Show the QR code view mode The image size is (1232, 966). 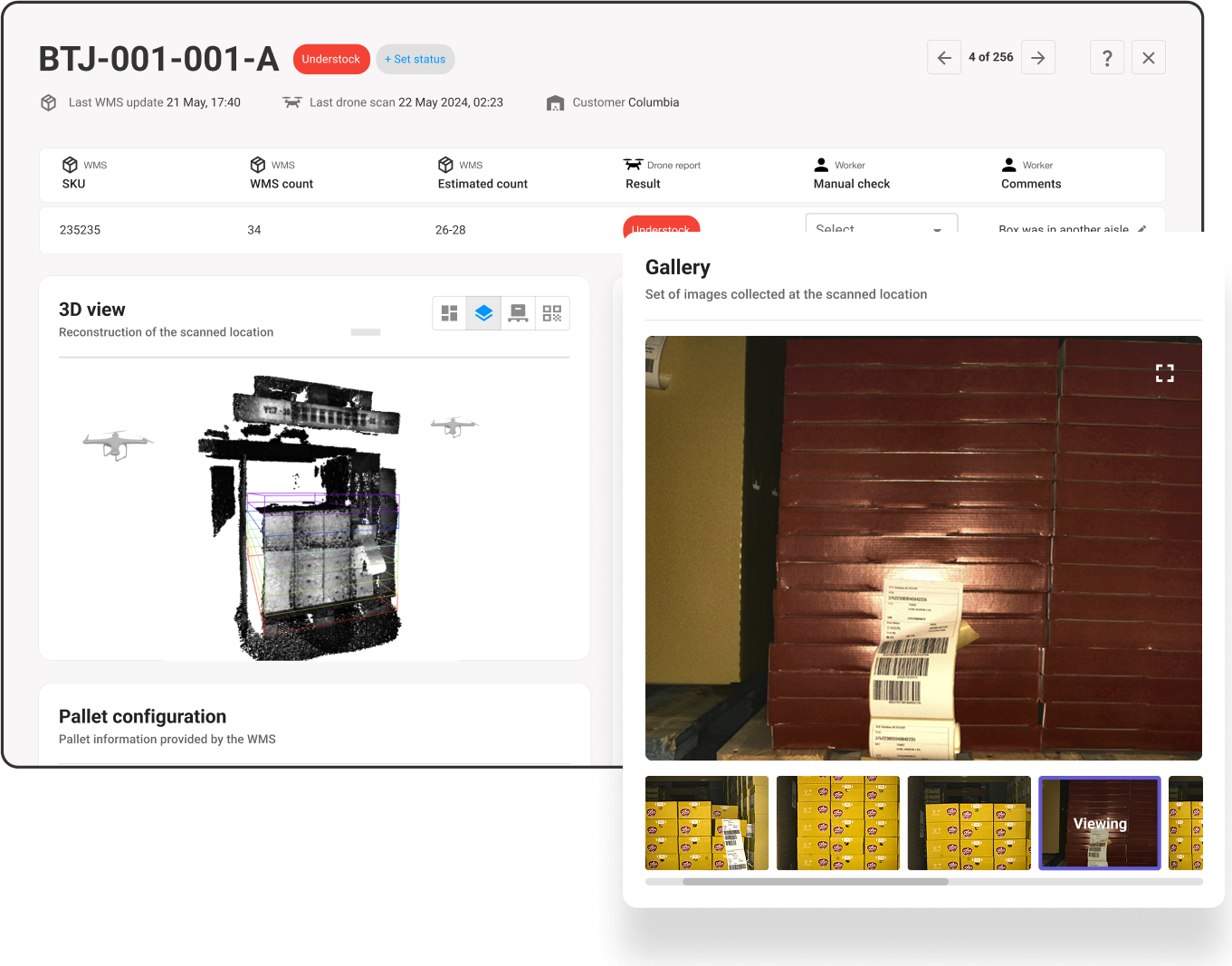tap(552, 313)
